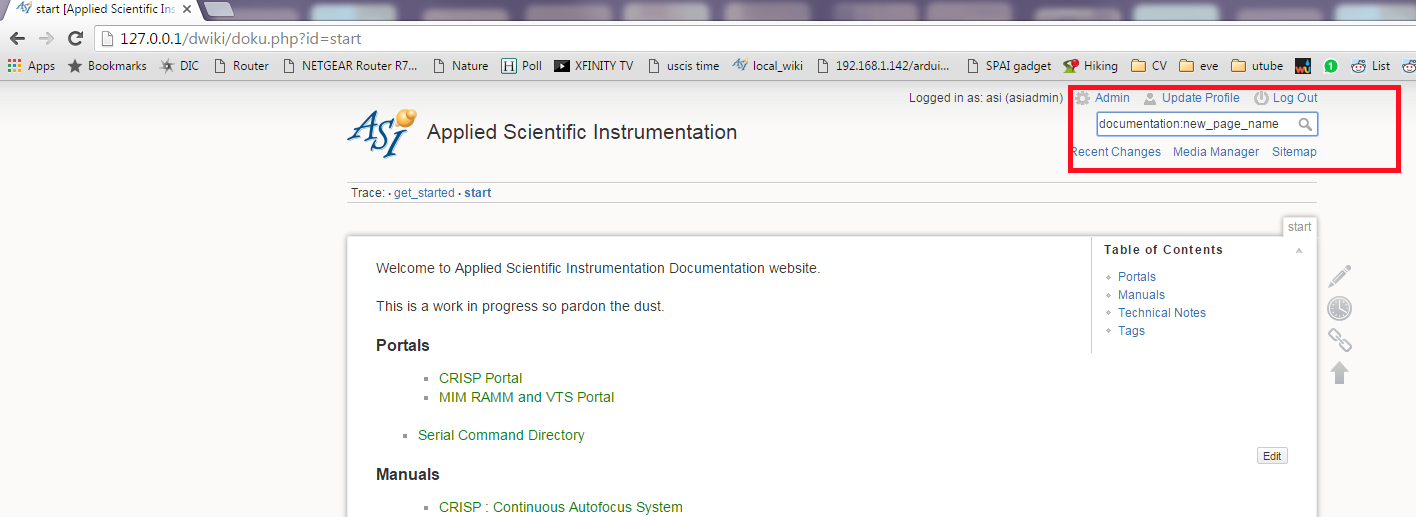Click the back-to-top arrow icon
The width and height of the screenshot is (1416, 517).
[x=1340, y=373]
